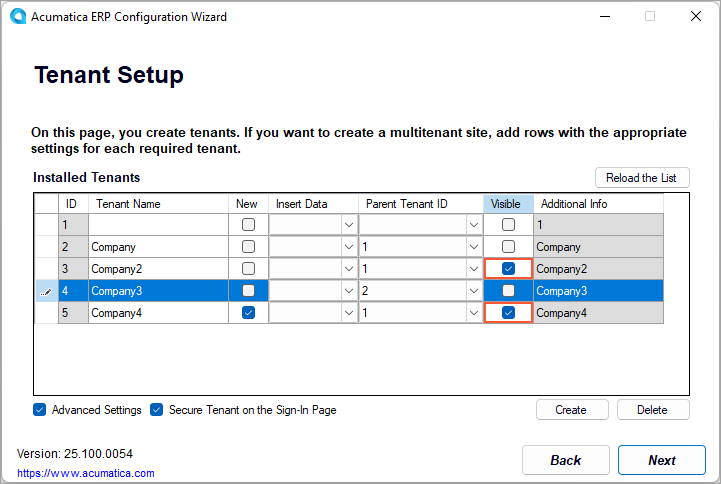The image size is (721, 484).
Task: Select the Tenant Name cell Company2
Action: coord(158,269)
